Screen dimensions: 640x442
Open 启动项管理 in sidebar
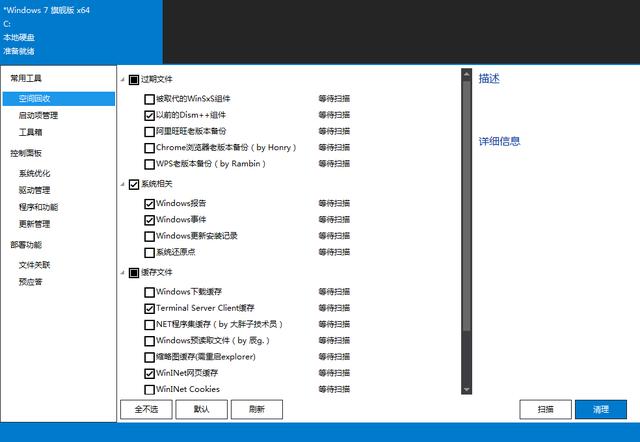tap(38, 115)
